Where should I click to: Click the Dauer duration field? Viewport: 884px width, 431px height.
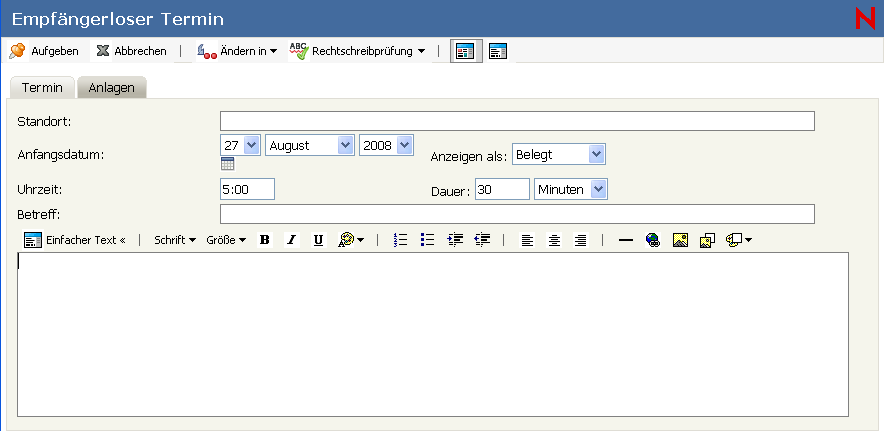(x=502, y=189)
